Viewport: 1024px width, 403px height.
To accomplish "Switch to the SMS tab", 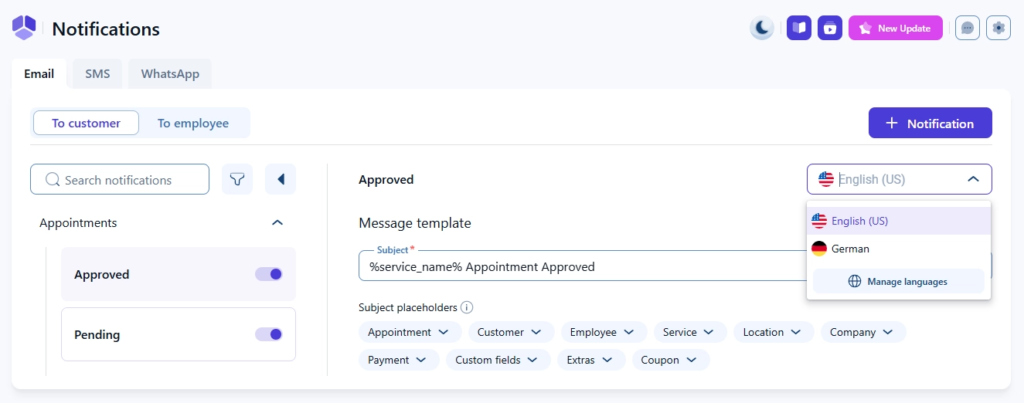I will pos(97,73).
